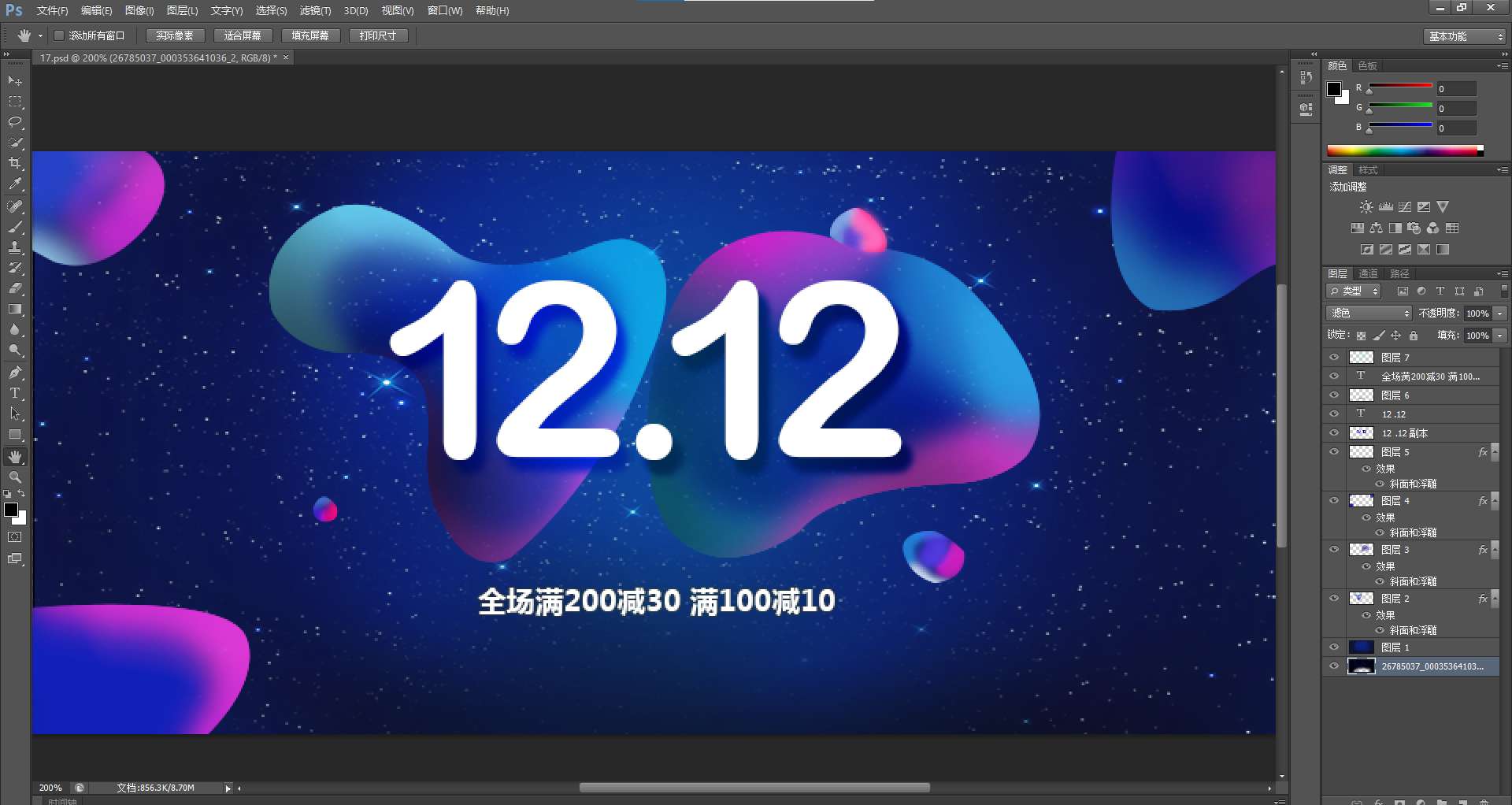Viewport: 1512px width, 805px height.
Task: Open Color panel flyout menu
Action: 1502,66
